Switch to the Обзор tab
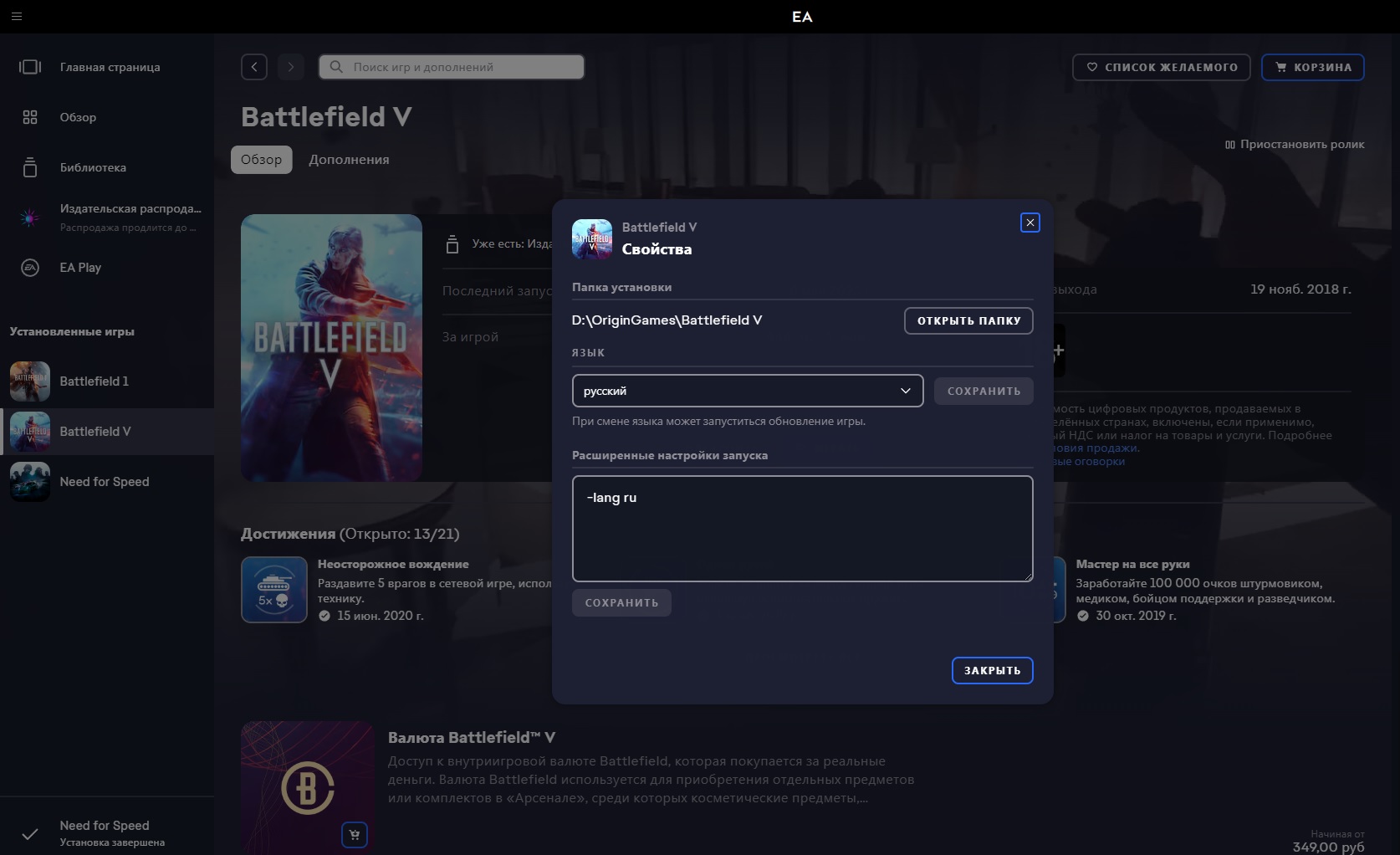The width and height of the screenshot is (1400, 855). point(261,160)
